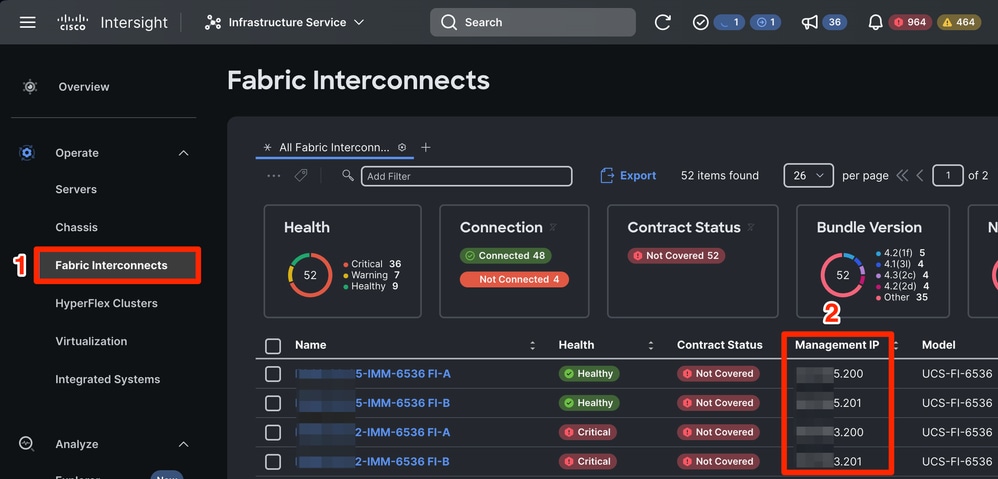
Task: Open Chassis in the sidebar
Action: 76,227
